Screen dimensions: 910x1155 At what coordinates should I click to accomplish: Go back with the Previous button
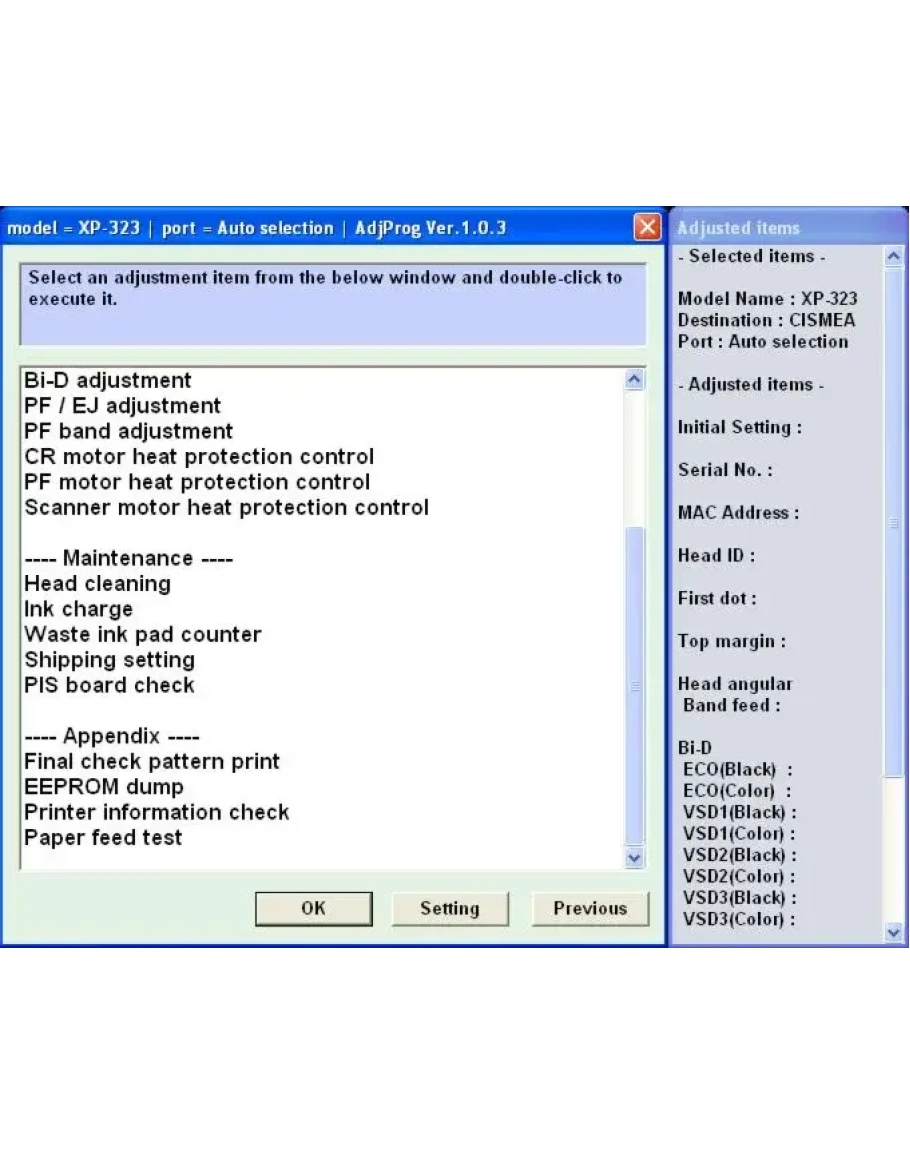589,908
